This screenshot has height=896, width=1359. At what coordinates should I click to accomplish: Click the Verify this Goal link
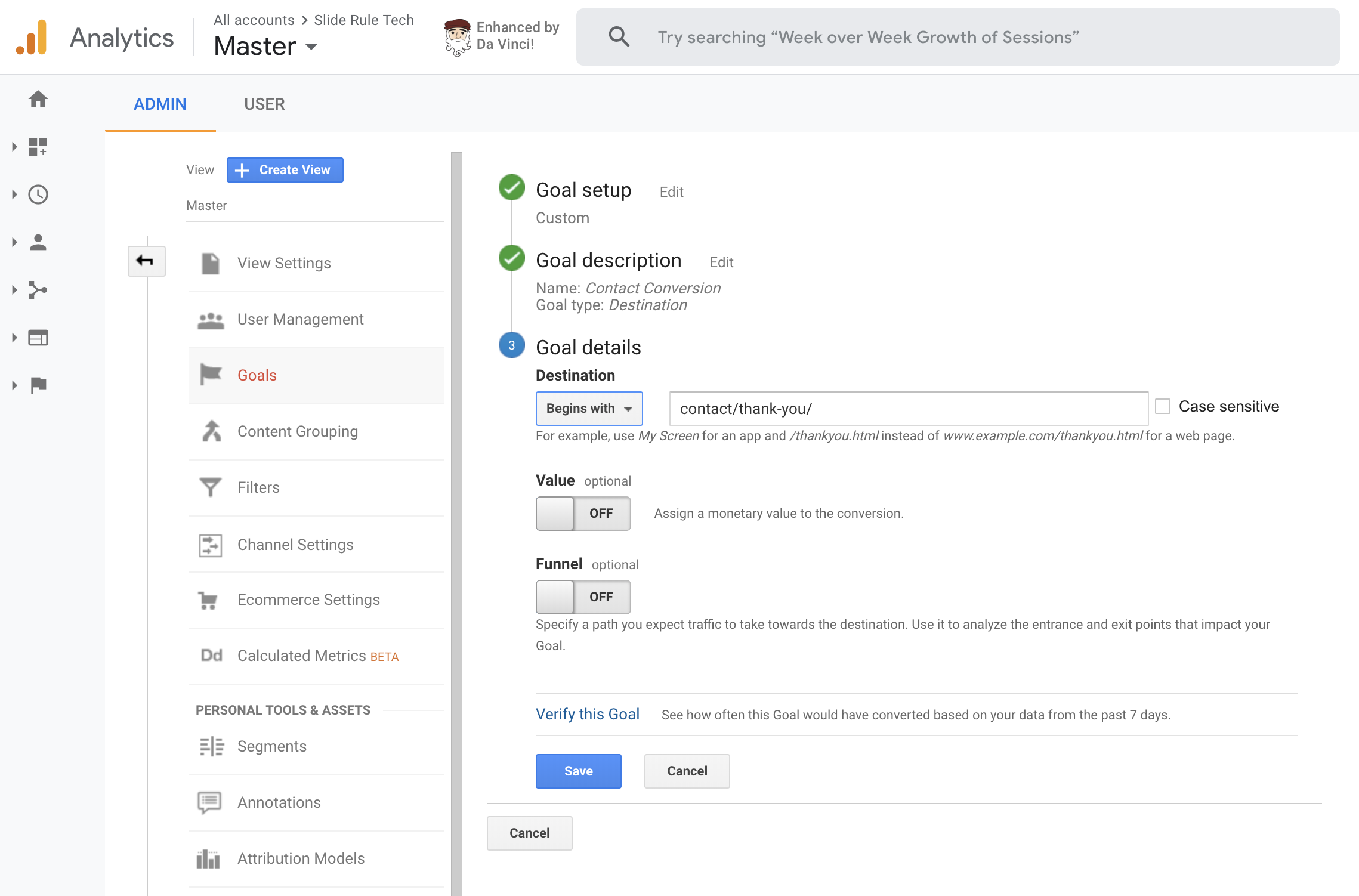(x=587, y=715)
